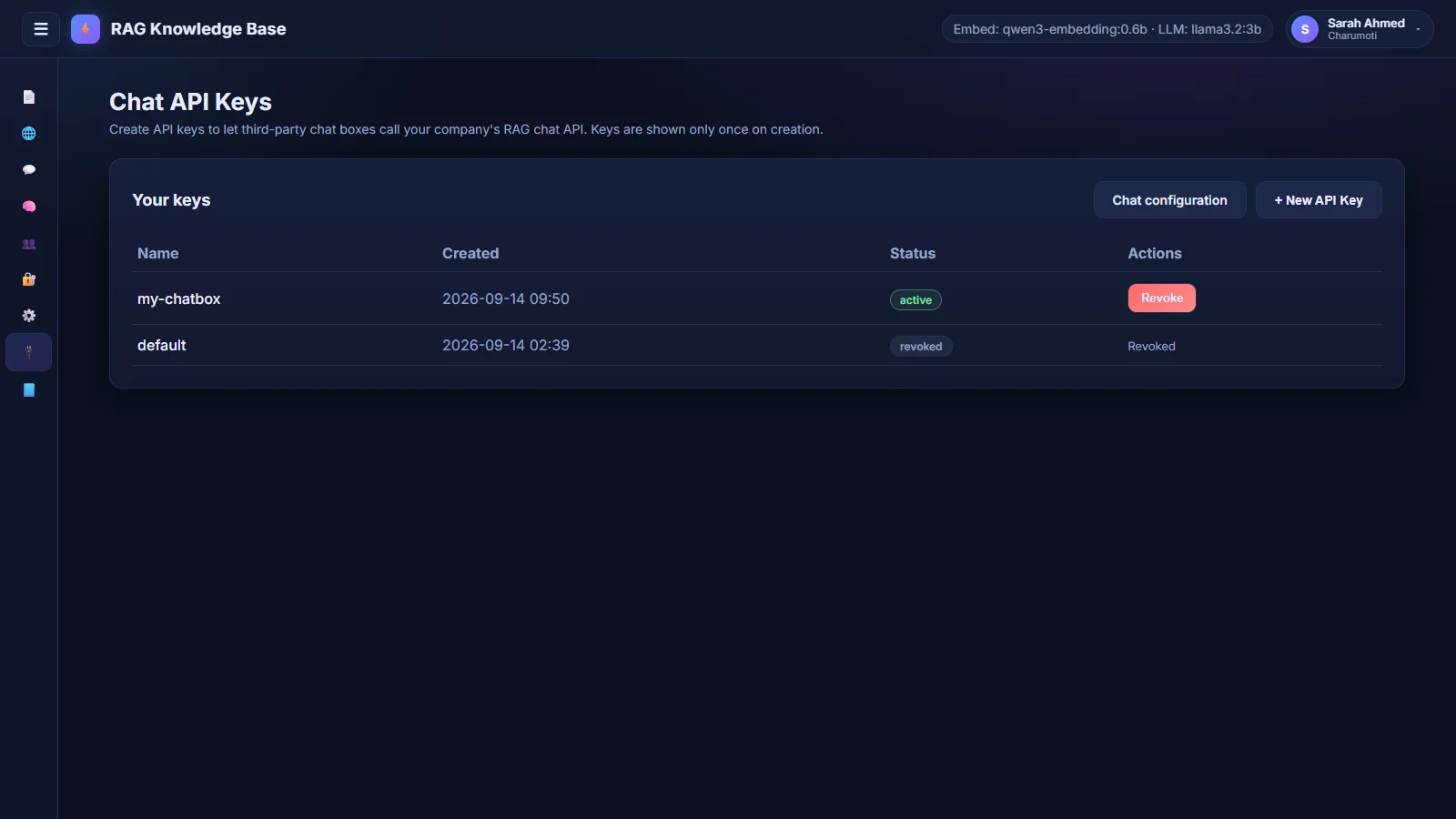The width and height of the screenshot is (1456, 819).
Task: Select the plug API keys sidebar icon
Action: click(29, 352)
